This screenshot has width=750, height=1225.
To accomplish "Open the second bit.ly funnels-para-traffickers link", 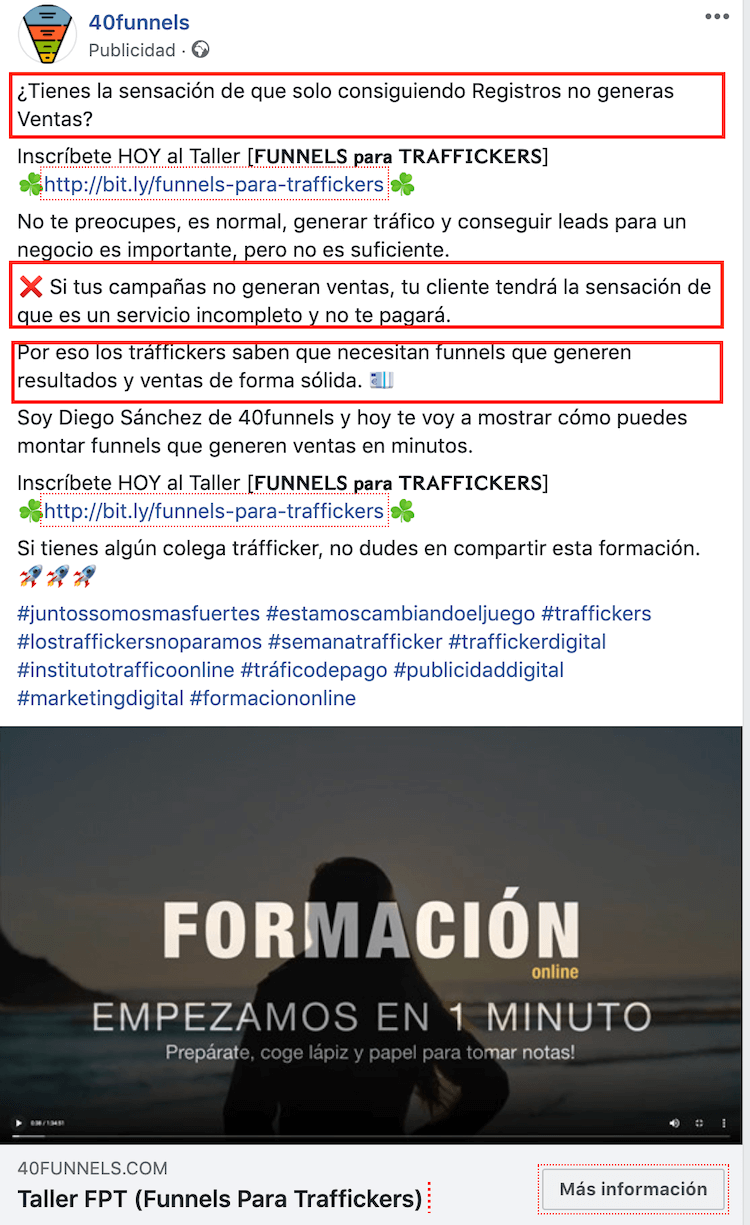I will click(214, 512).
